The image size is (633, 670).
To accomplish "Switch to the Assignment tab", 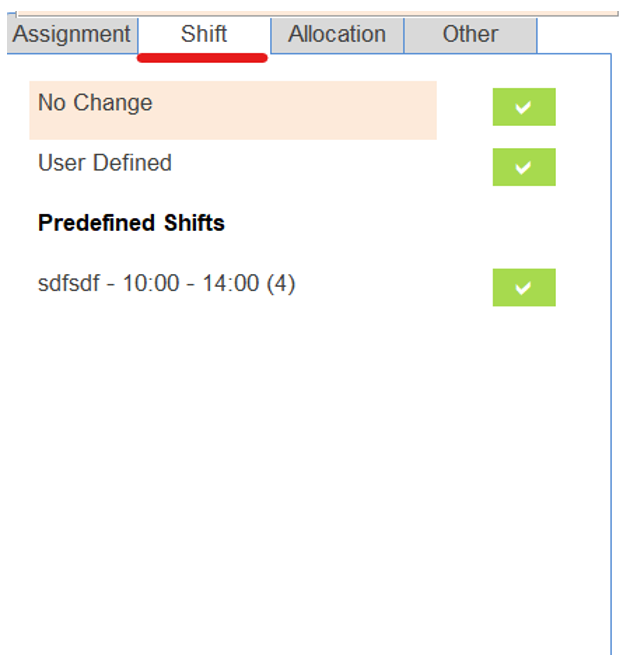I will (72, 35).
